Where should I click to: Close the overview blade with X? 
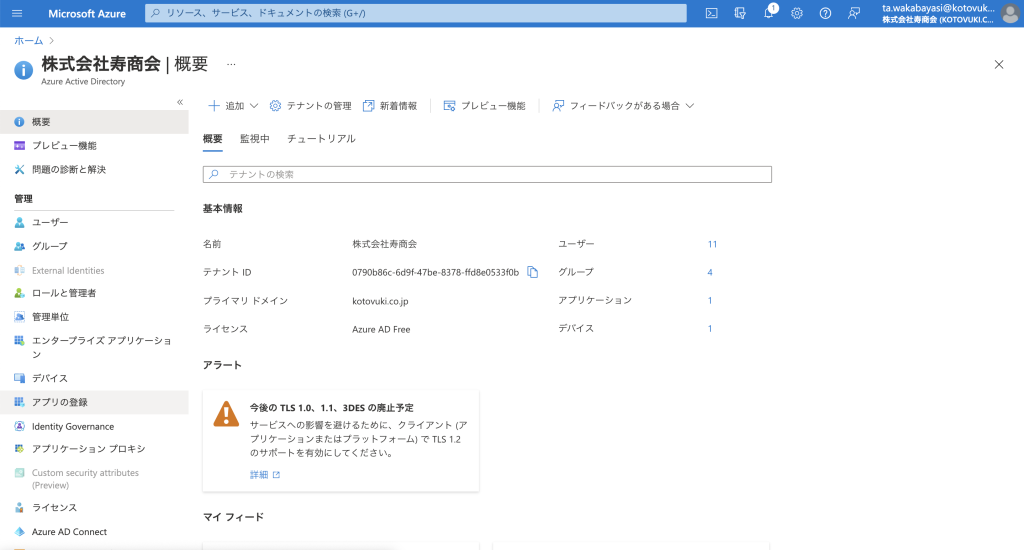[999, 65]
